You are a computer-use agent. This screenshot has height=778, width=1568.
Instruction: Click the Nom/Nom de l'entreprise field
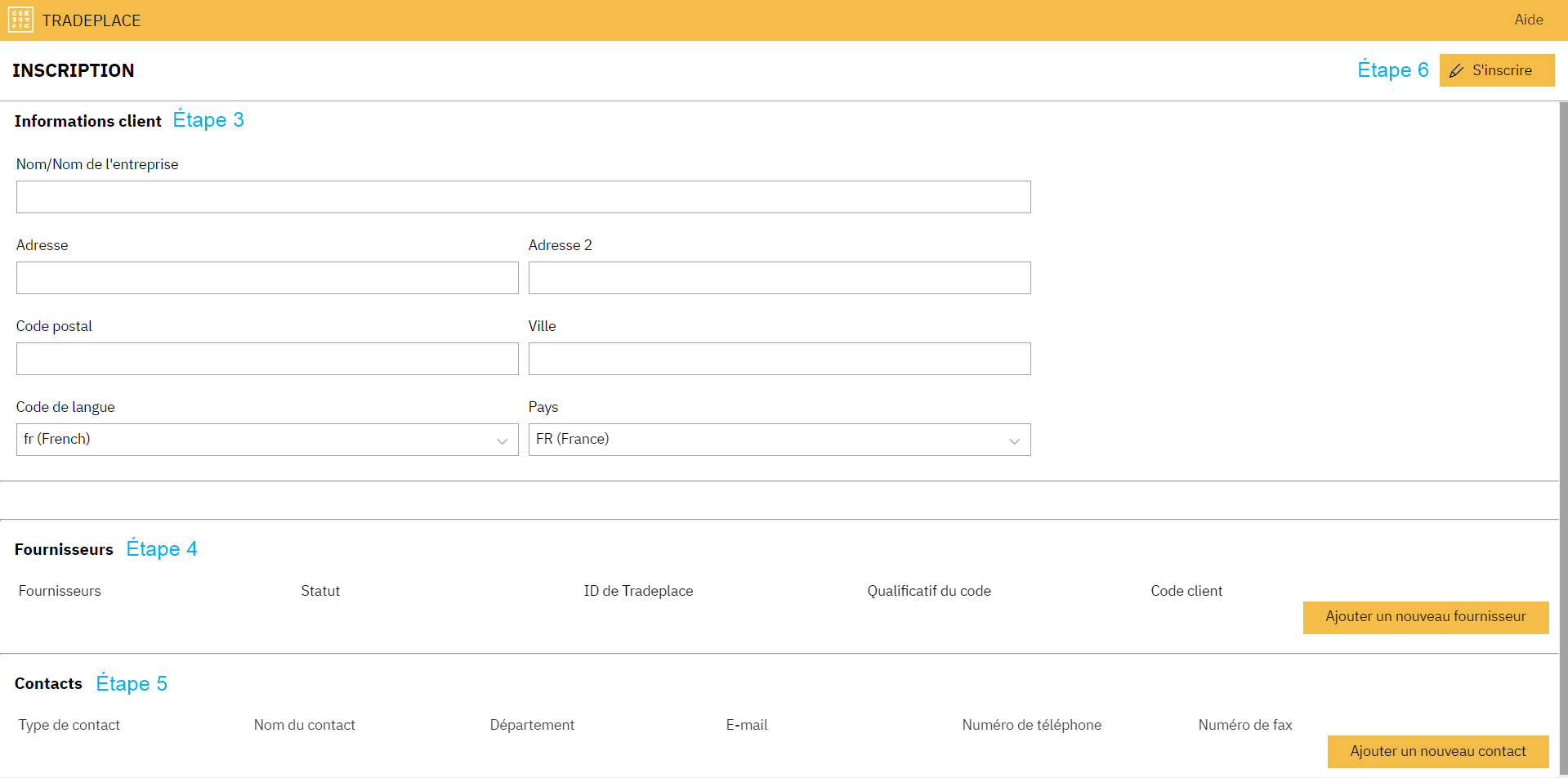pyautogui.click(x=523, y=197)
